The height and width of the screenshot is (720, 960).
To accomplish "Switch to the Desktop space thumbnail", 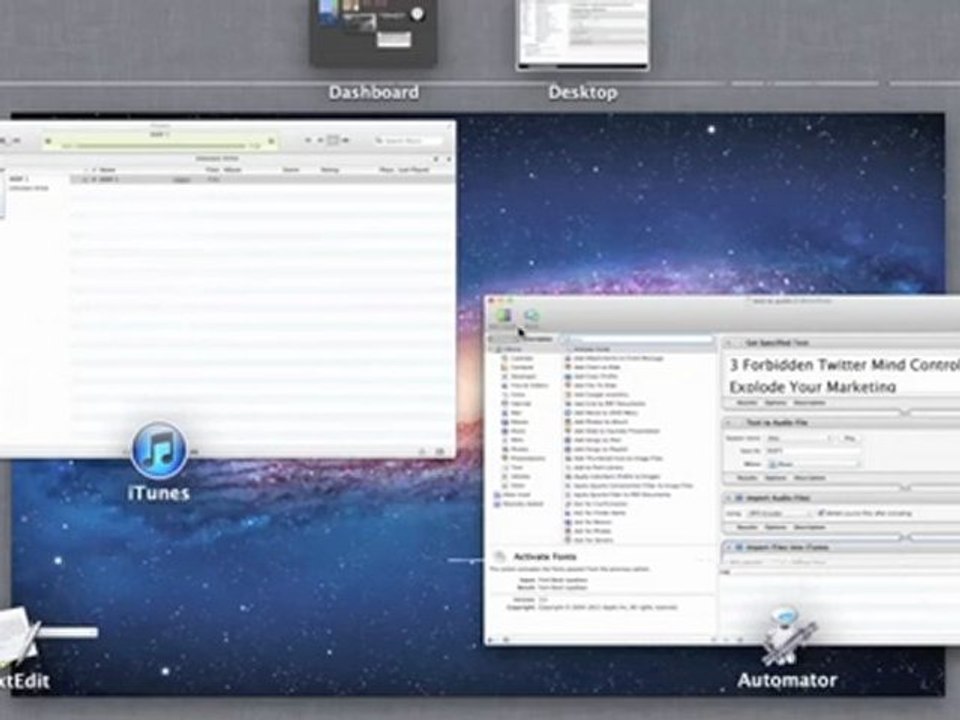I will (x=583, y=34).
